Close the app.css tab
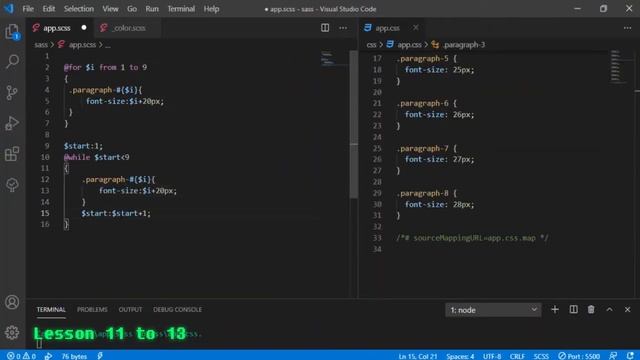The image size is (640, 360). (x=416, y=28)
